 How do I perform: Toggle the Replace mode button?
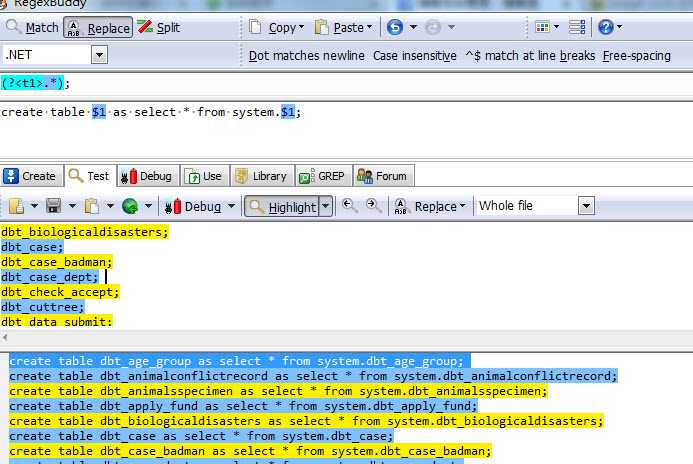(98, 27)
